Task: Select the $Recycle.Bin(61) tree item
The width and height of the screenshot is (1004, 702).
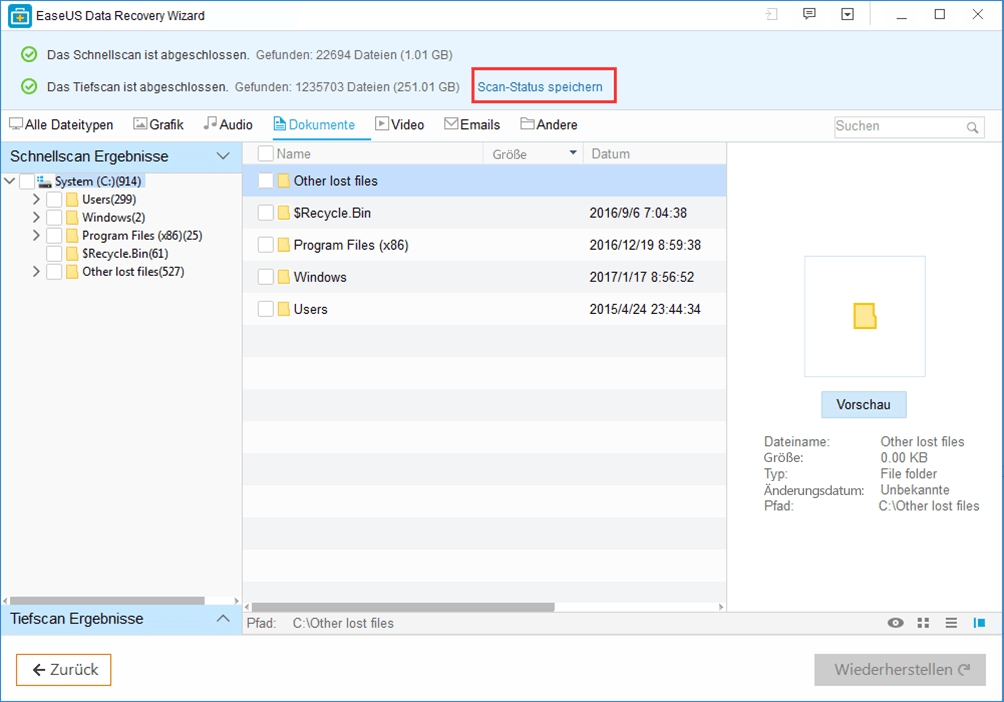Action: (125, 254)
